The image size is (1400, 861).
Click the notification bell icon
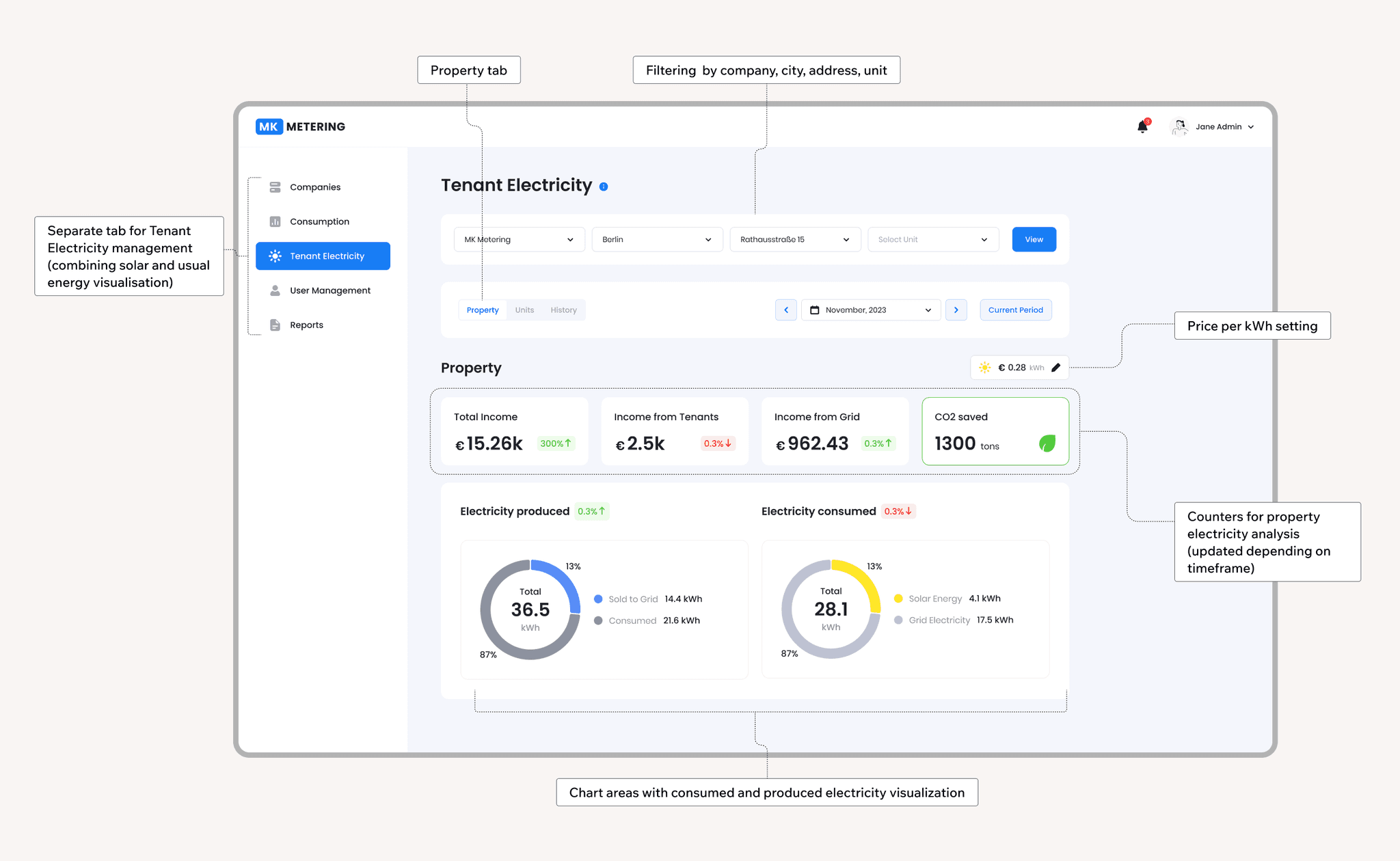tap(1142, 126)
